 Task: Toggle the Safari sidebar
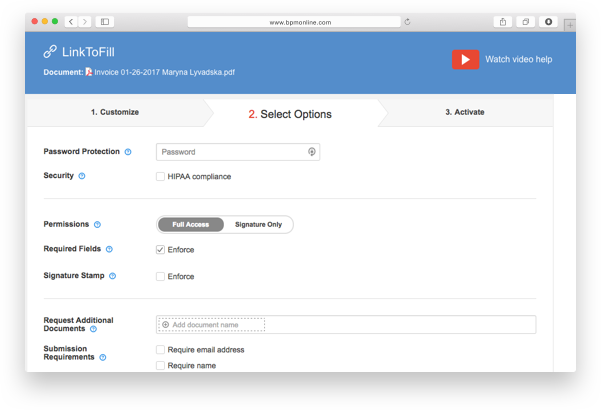105,22
